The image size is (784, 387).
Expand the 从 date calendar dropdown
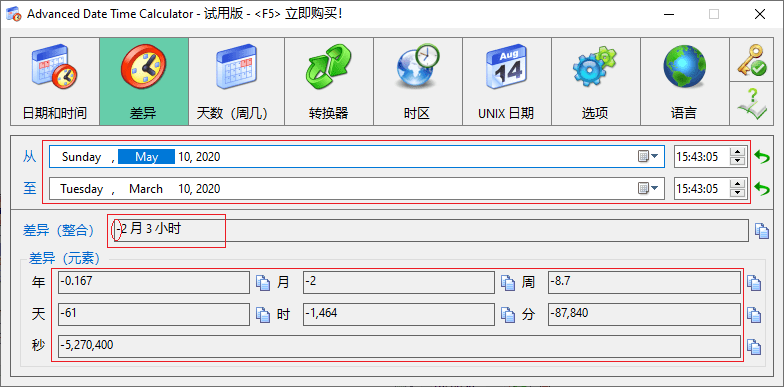click(x=648, y=157)
